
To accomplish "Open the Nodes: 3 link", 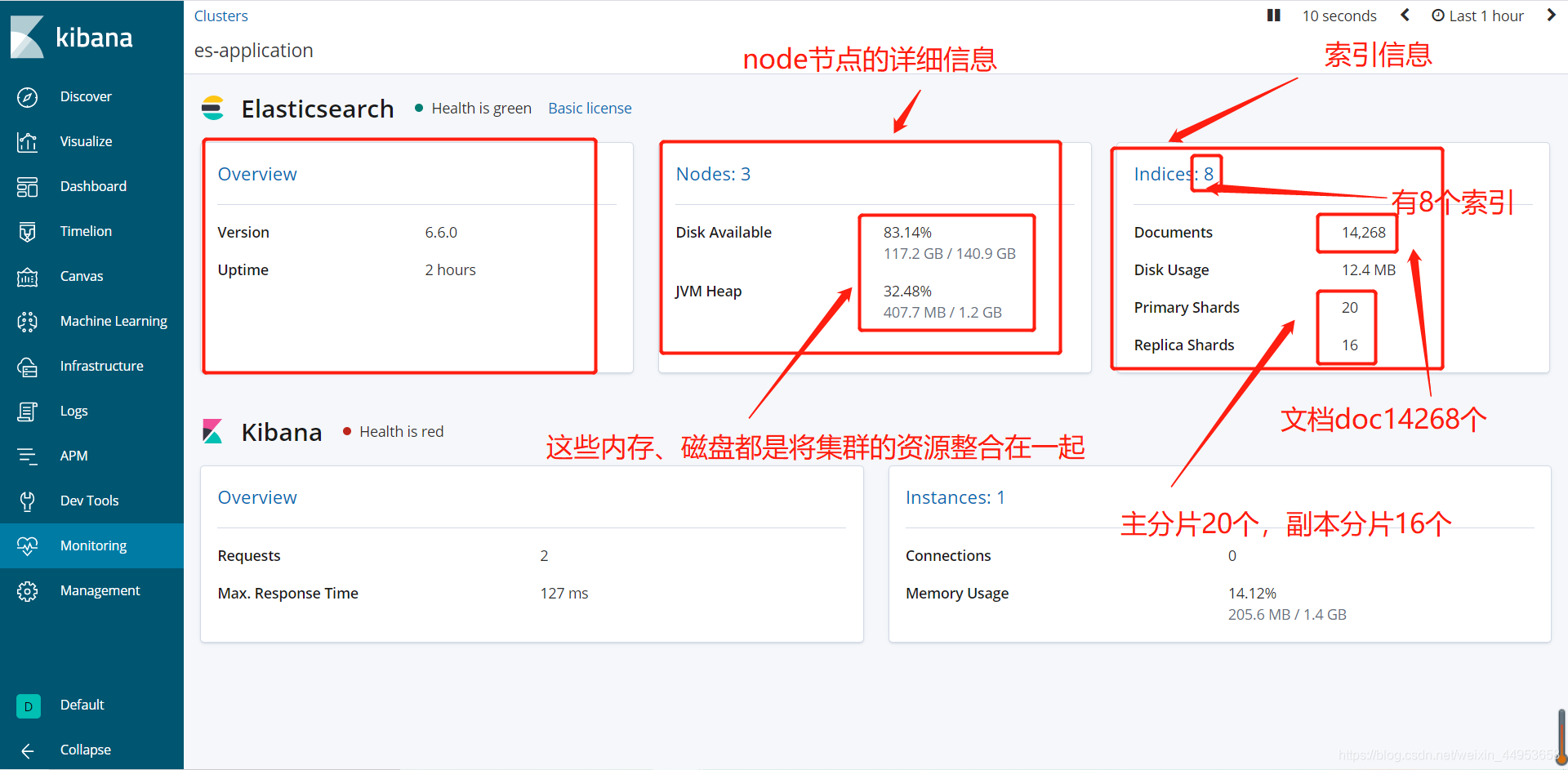I will pos(713,174).
